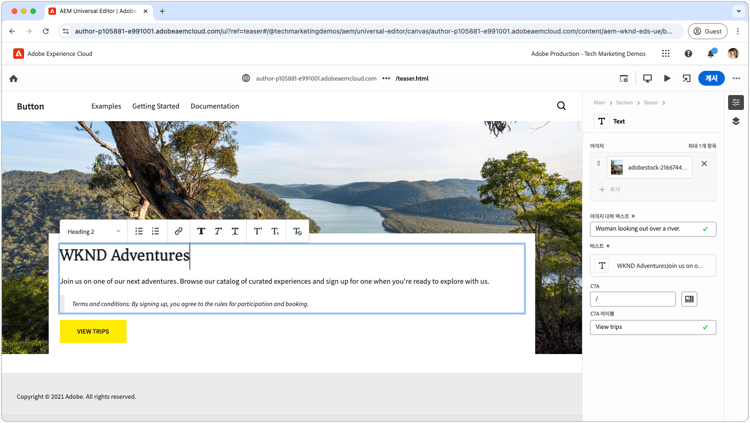
Task: Open the Guest profile button
Action: pyautogui.click(x=707, y=31)
